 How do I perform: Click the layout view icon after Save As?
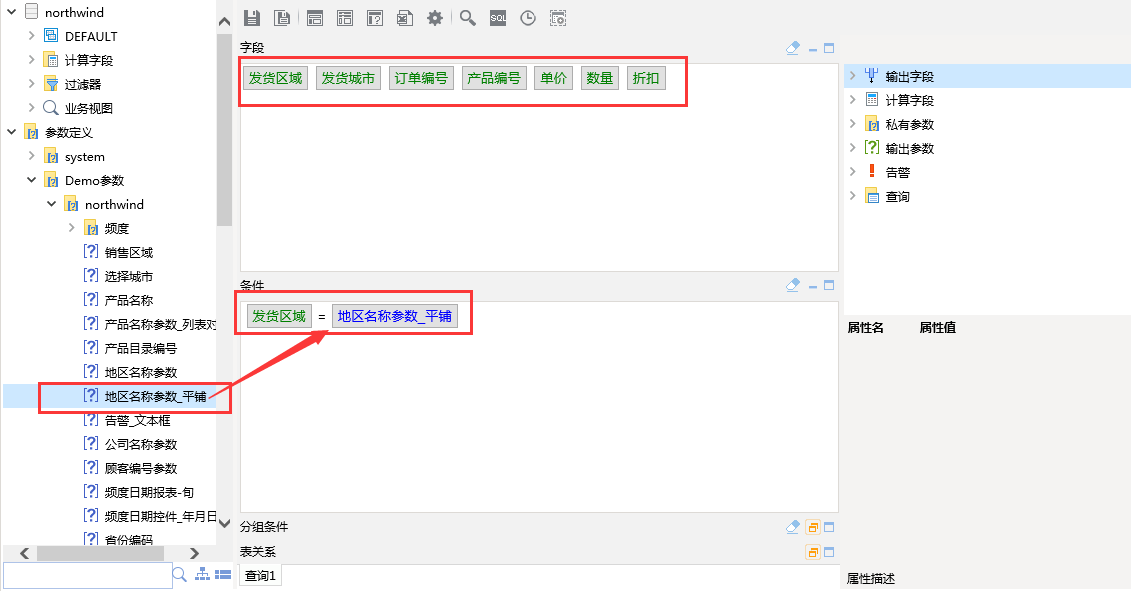coord(315,18)
